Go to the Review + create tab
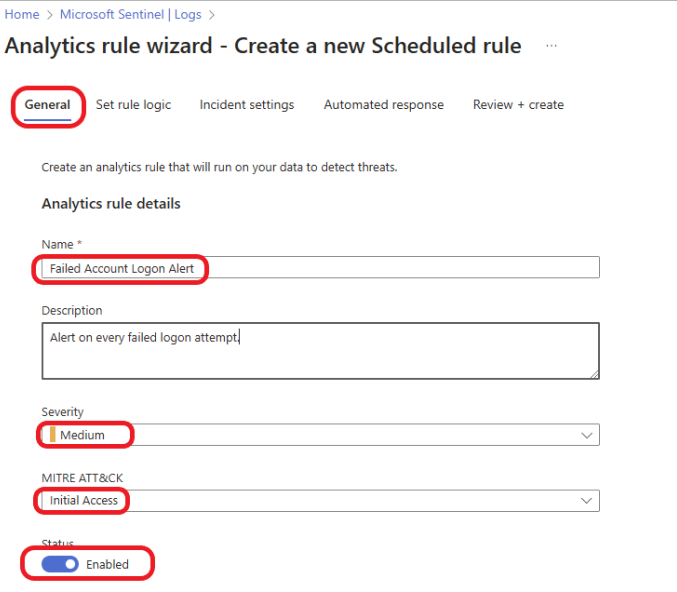Screen dimensions: 677x592 click(x=518, y=105)
